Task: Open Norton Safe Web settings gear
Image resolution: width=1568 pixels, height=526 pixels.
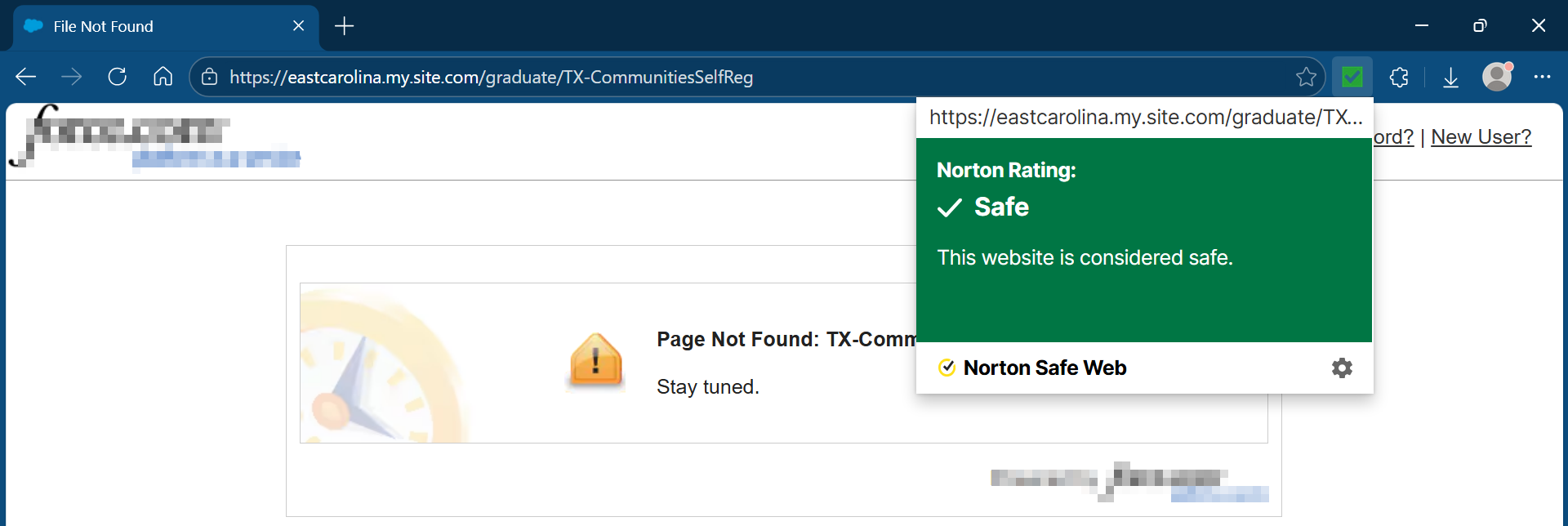Action: 1342,368
